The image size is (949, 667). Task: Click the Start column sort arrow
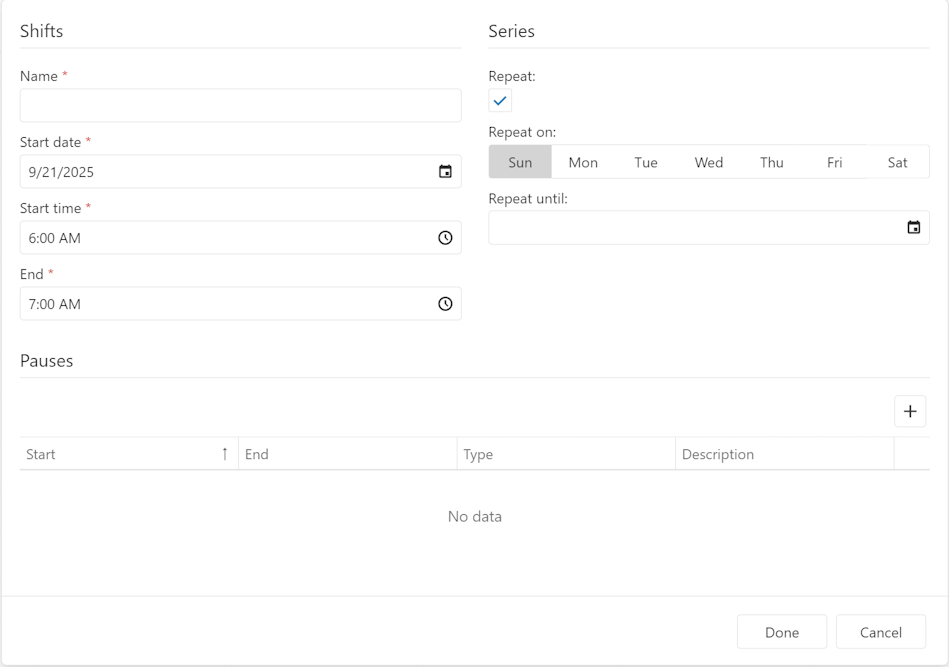pyautogui.click(x=224, y=454)
